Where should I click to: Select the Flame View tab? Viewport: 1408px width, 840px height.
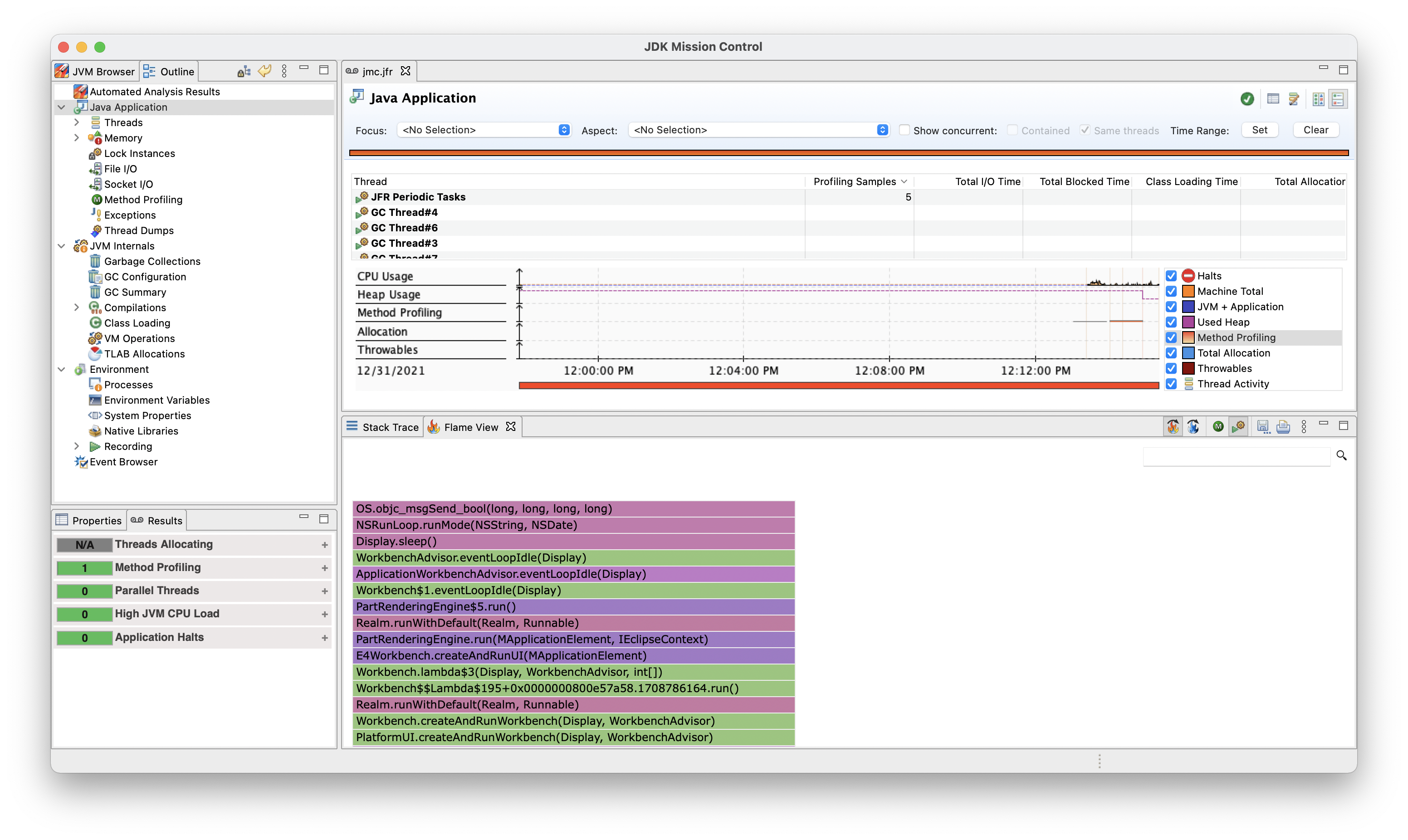point(471,427)
